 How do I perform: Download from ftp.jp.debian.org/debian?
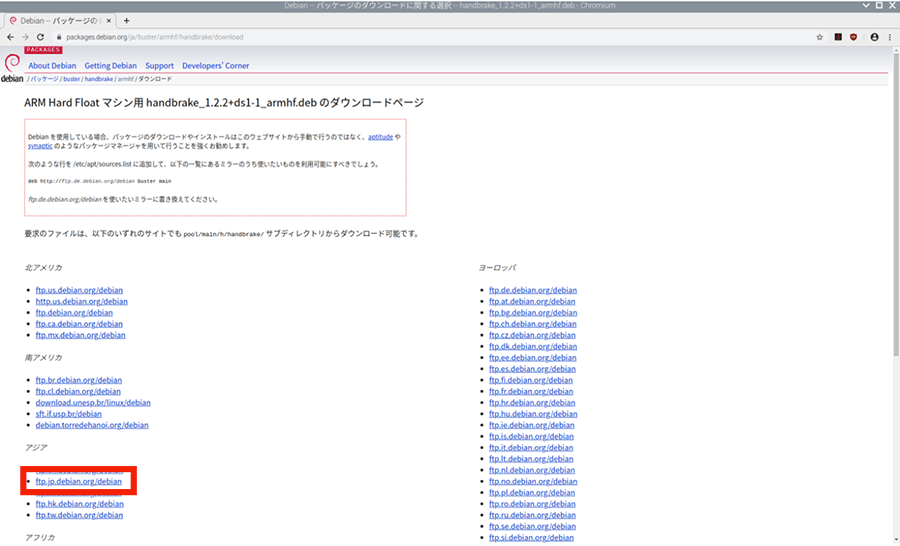[79, 482]
